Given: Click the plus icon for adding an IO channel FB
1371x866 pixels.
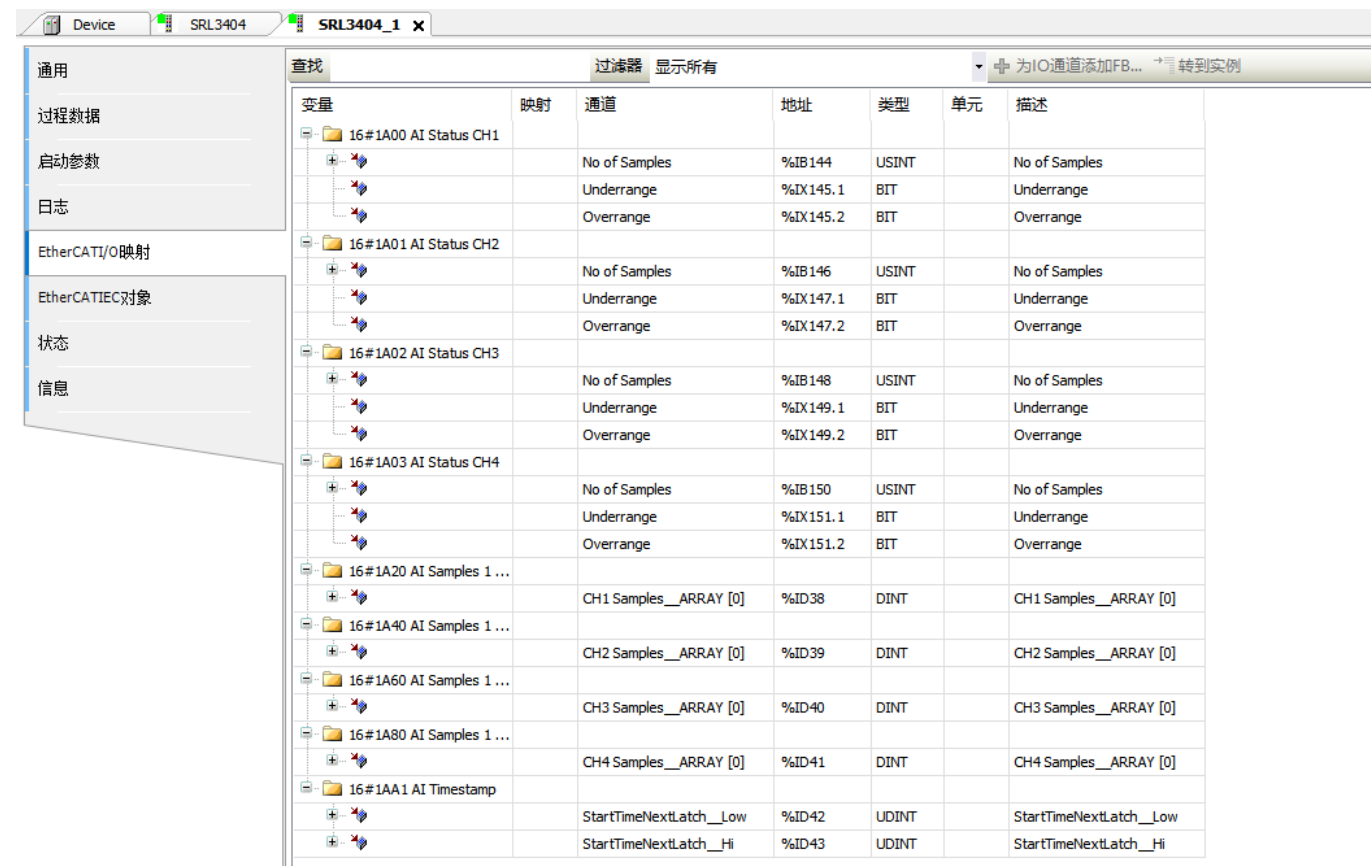Looking at the screenshot, I should pos(1001,67).
